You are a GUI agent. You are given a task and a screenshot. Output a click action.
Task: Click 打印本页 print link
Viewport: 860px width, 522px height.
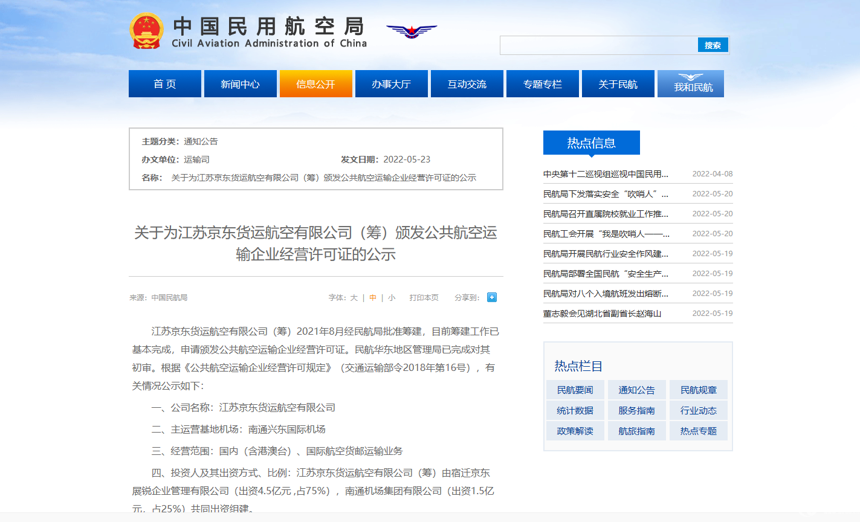click(x=423, y=298)
